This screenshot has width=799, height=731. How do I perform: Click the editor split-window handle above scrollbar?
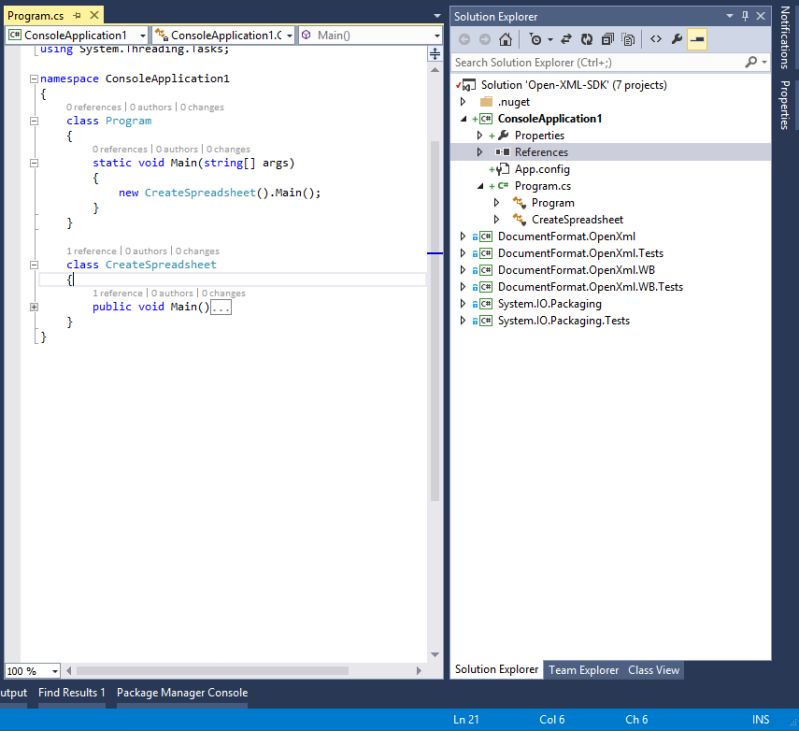point(435,53)
